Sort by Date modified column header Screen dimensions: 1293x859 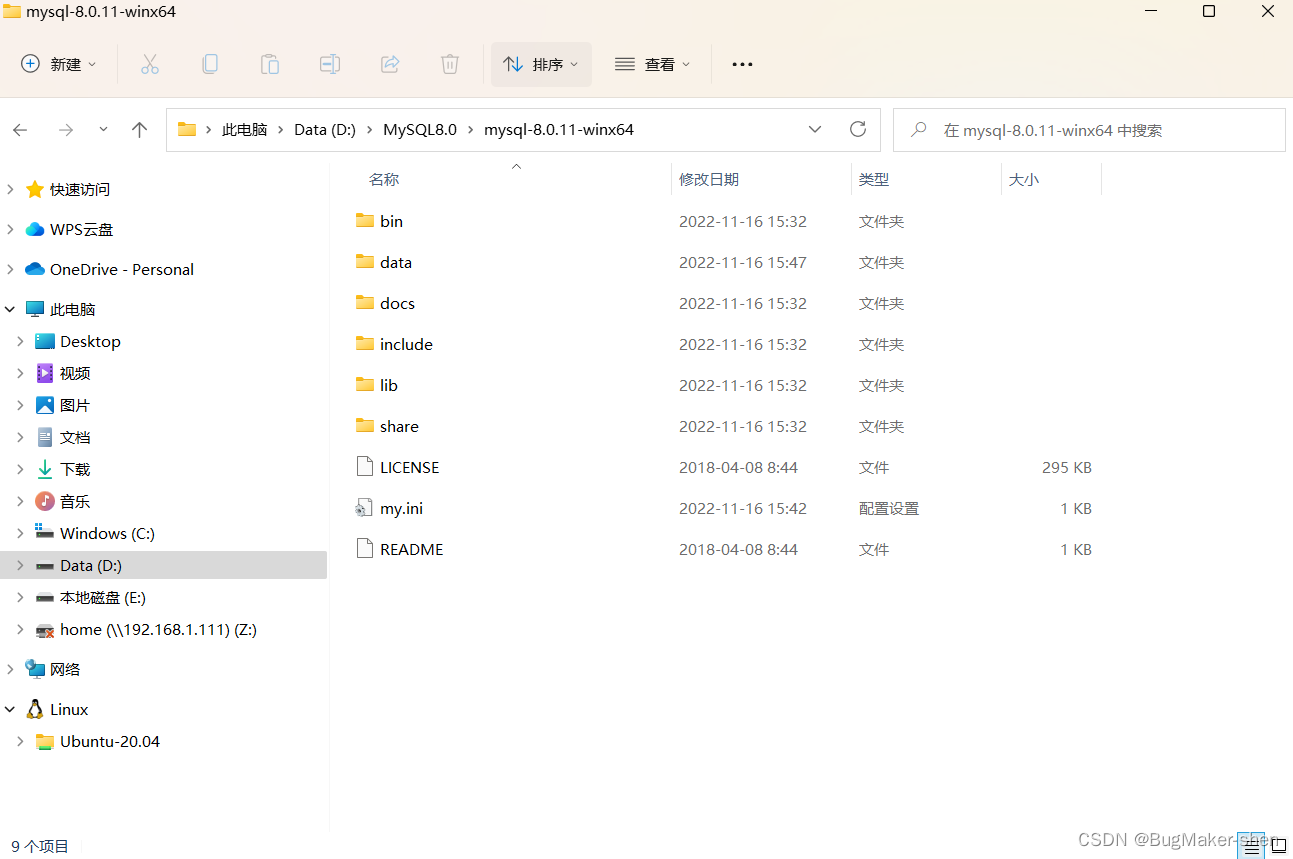point(709,179)
